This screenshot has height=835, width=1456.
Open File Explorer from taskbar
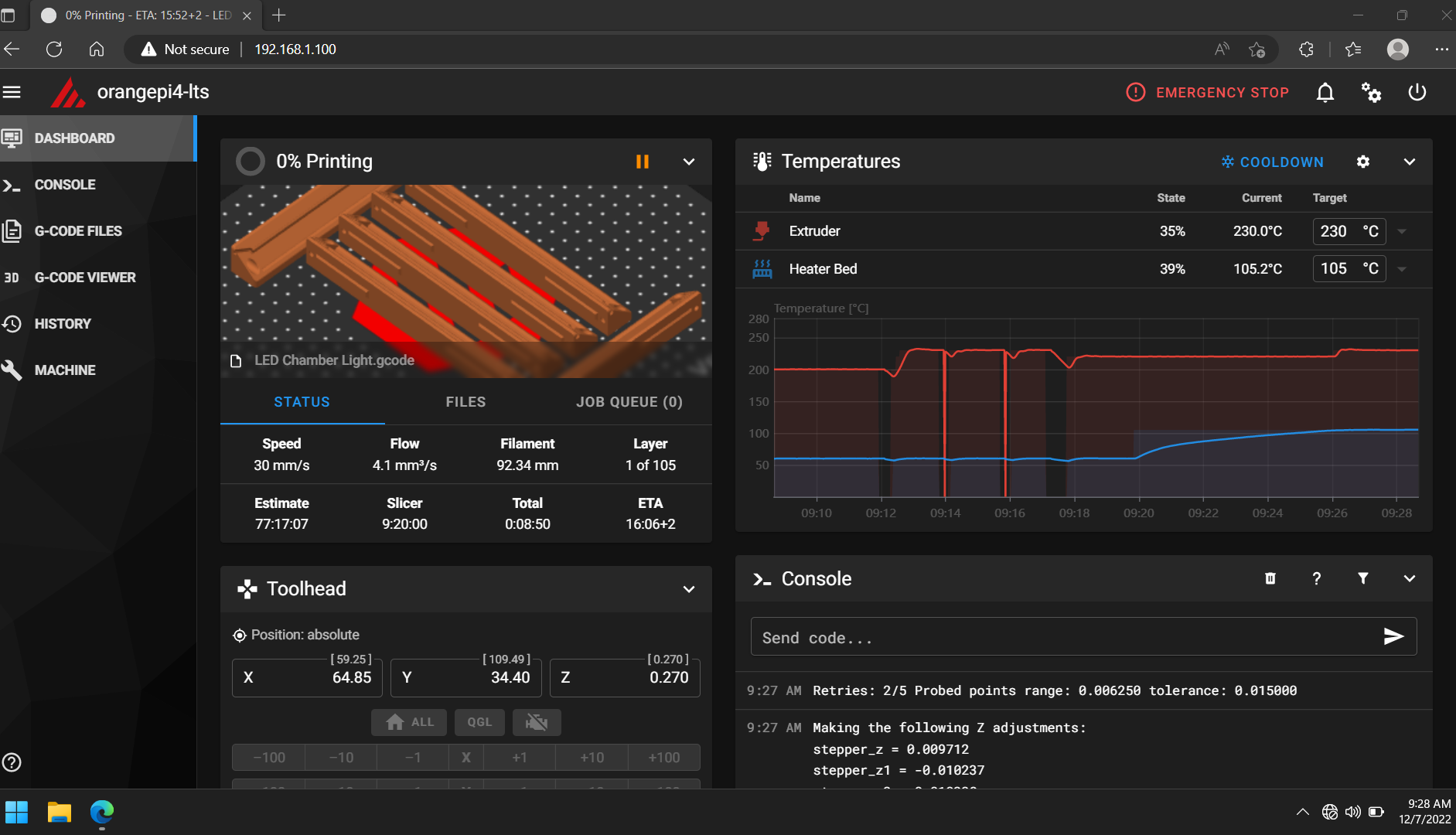60,812
